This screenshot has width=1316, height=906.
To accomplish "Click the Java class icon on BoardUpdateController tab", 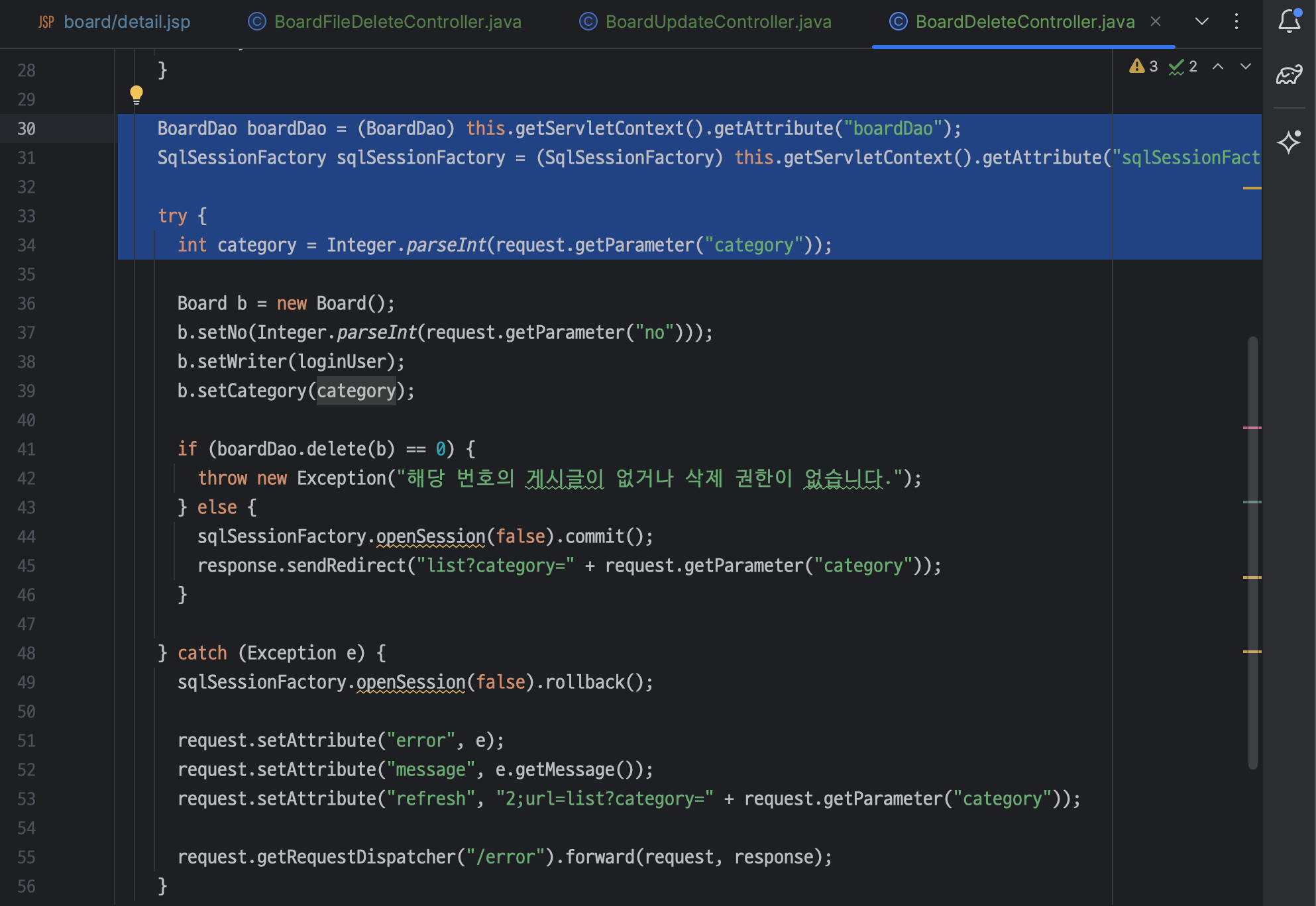I will click(588, 22).
